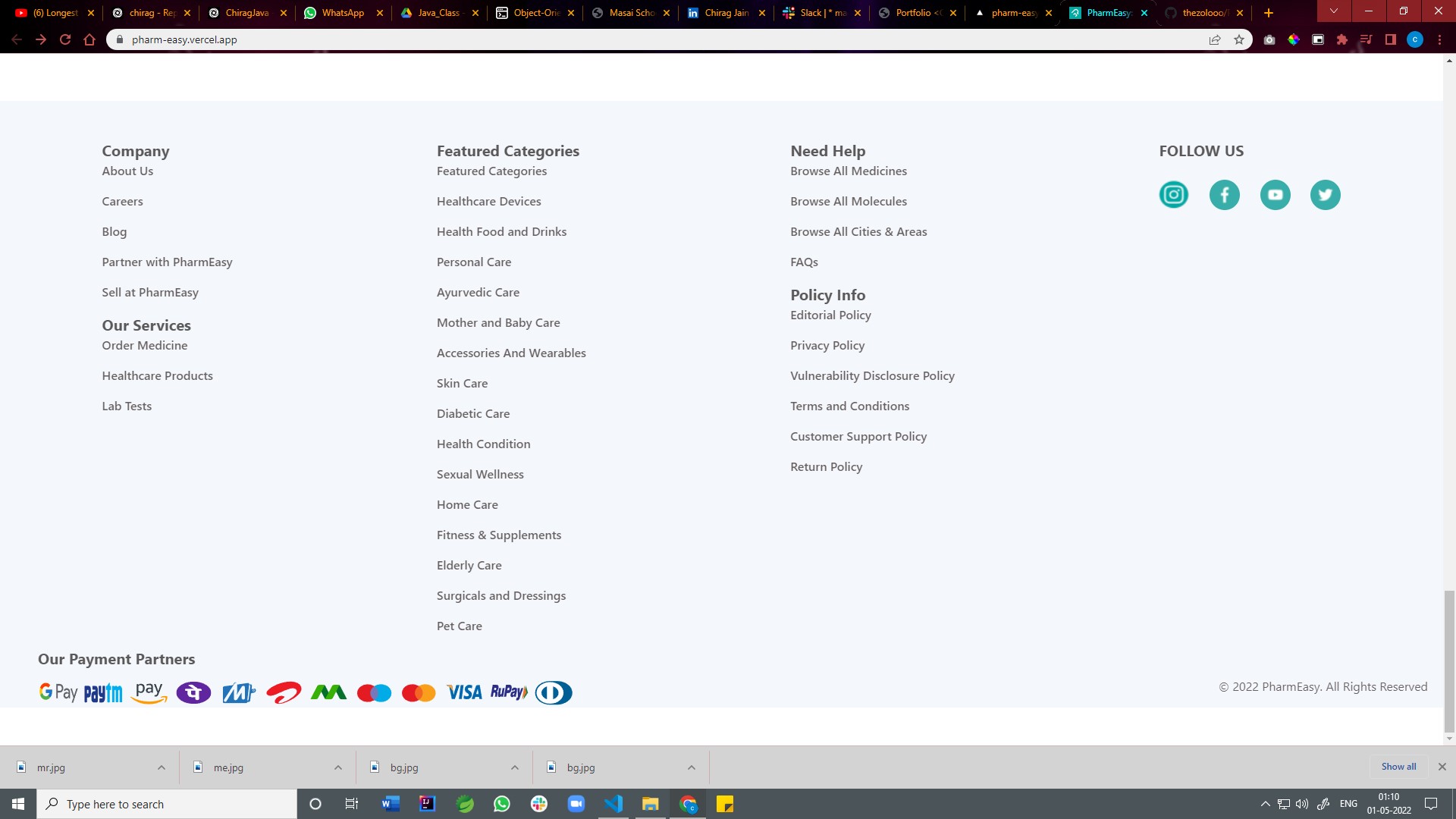Open the browser extensions puzzle icon
Screen dimensions: 1456x819
point(1342,39)
